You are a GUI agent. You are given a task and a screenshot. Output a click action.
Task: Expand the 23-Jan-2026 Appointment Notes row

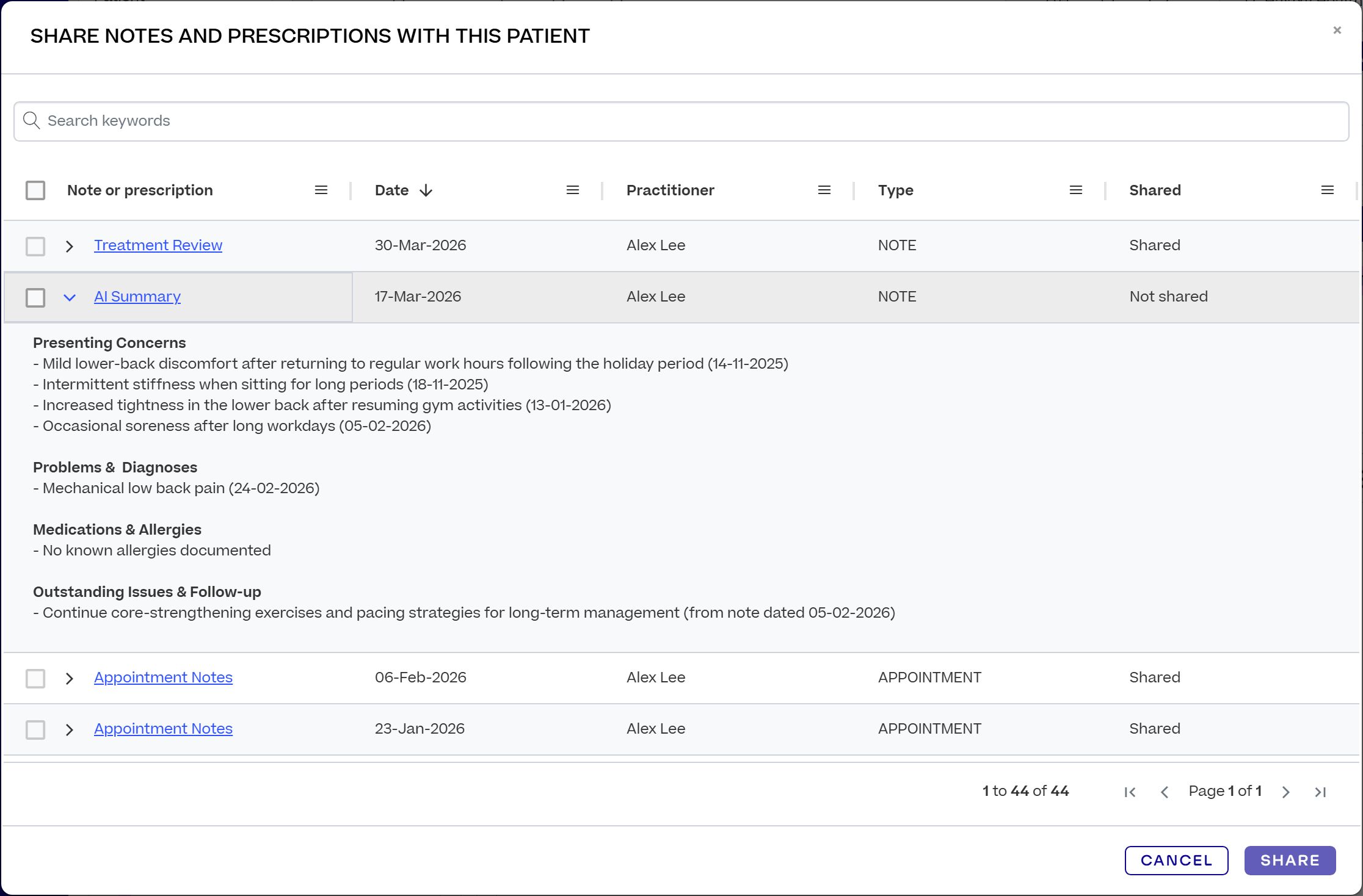point(70,729)
